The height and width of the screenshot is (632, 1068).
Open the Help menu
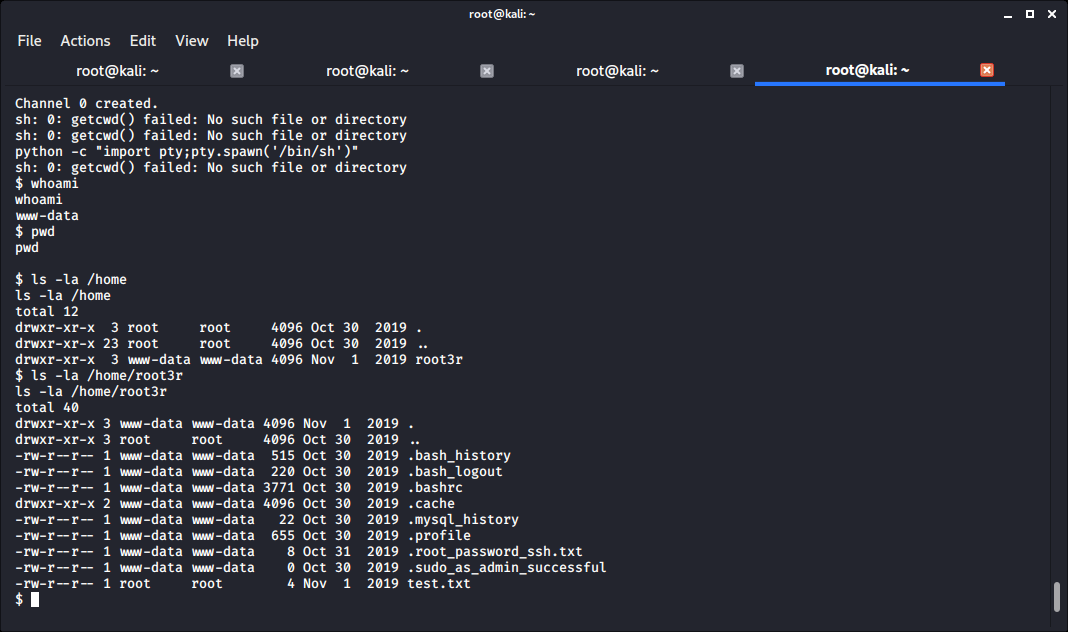click(x=243, y=41)
